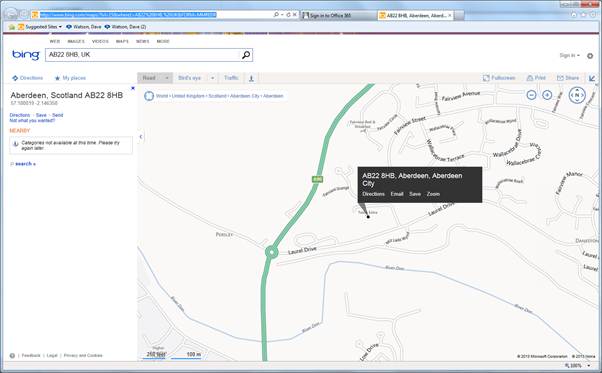Click the search magnifier icon in Bing box
Viewport: 602px width, 373px height.
coord(246,55)
